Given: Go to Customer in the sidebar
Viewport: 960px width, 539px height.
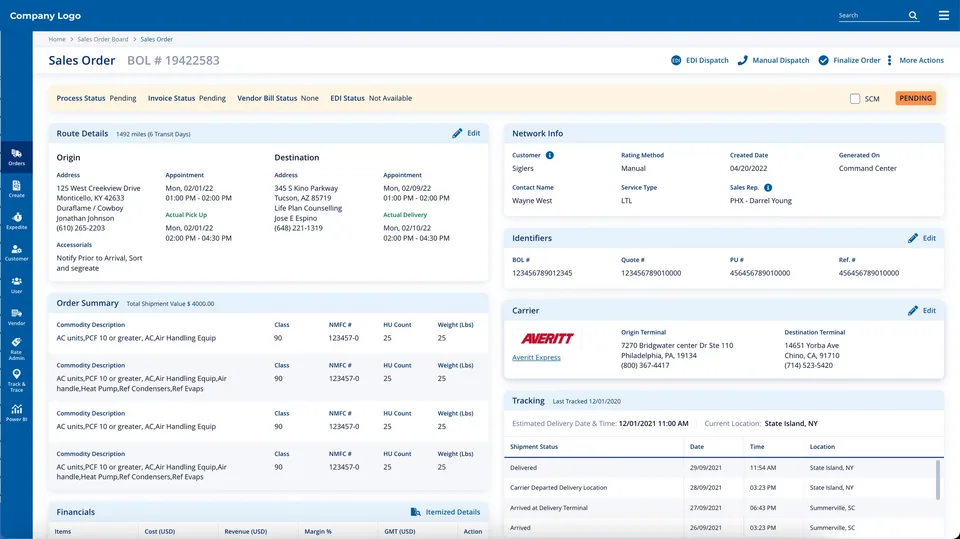Looking at the screenshot, I should click(x=17, y=253).
